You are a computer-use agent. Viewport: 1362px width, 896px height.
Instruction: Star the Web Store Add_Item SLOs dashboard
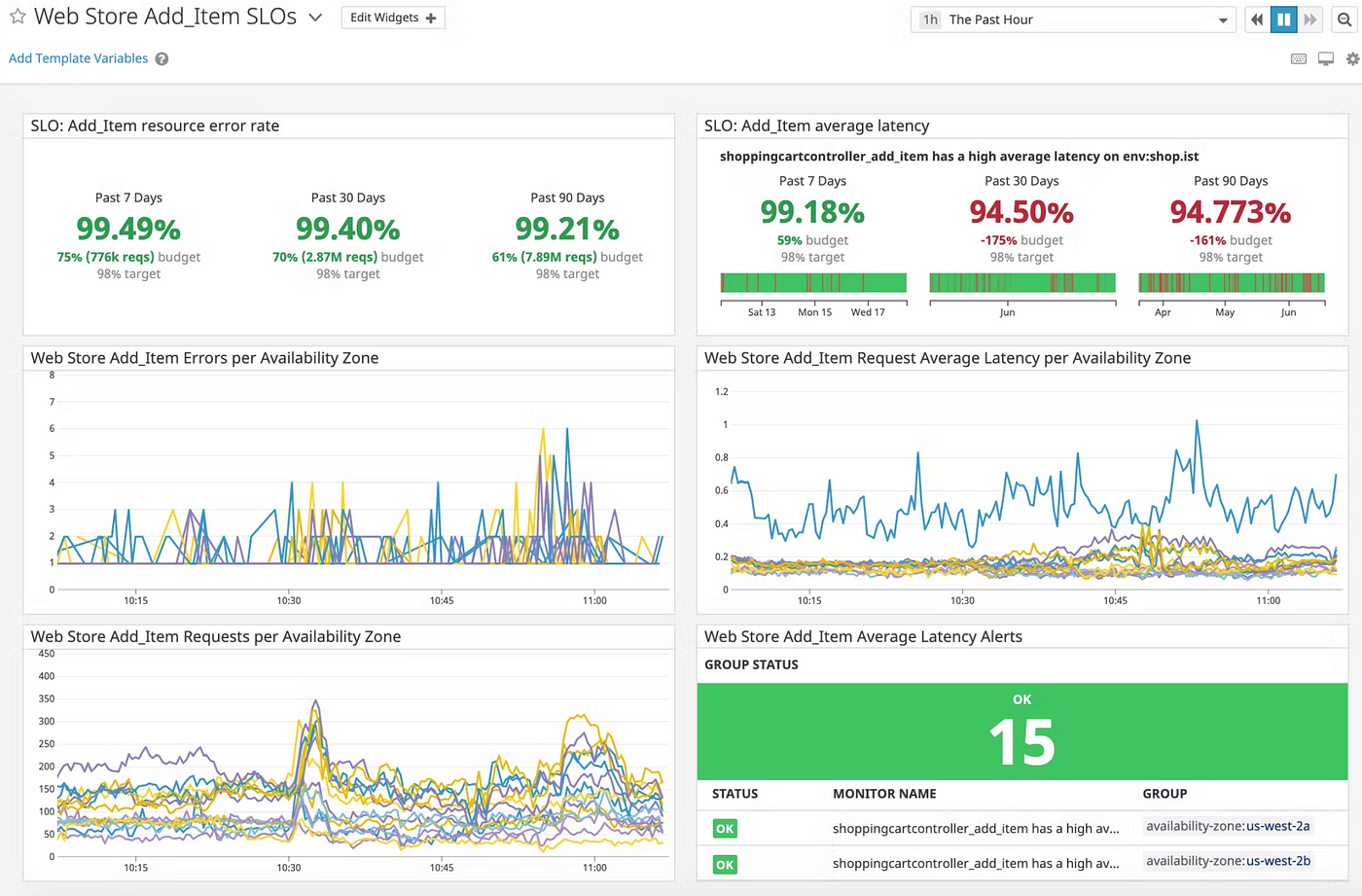click(18, 17)
